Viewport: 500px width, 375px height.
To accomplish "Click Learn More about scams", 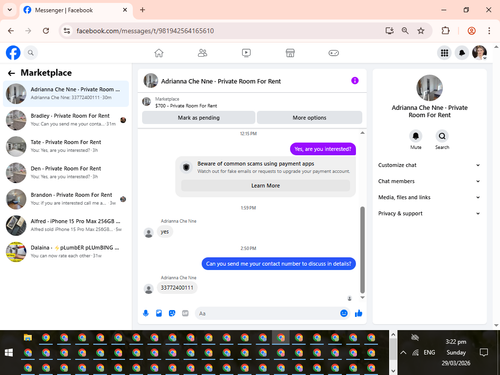I will (x=265, y=186).
